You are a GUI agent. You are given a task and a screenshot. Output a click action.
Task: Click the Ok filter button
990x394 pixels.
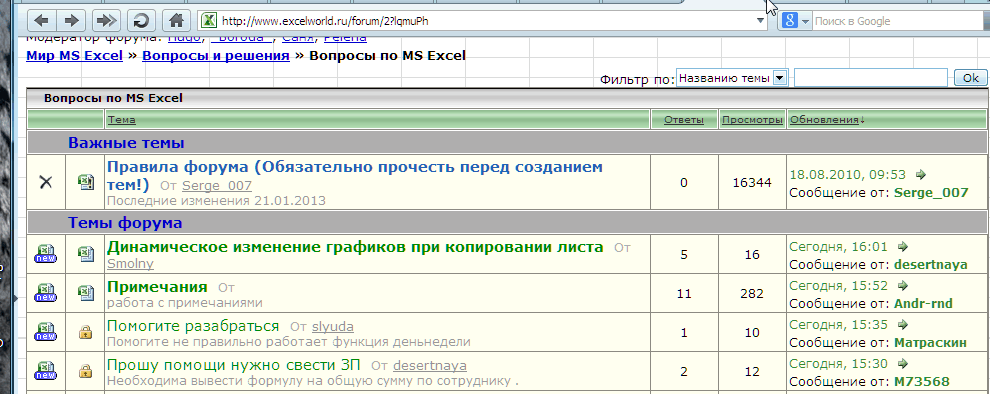[x=970, y=78]
